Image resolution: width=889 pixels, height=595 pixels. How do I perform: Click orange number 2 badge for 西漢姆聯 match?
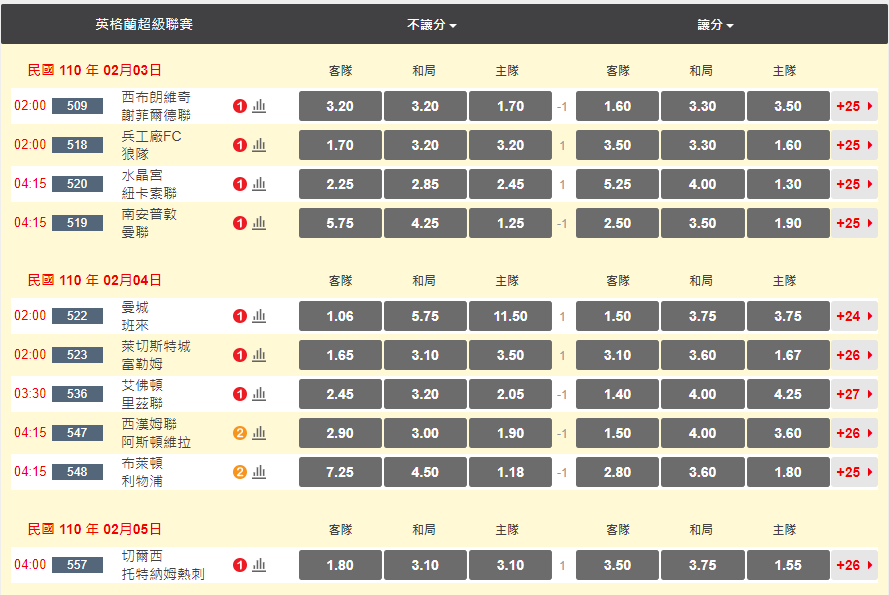(x=240, y=433)
